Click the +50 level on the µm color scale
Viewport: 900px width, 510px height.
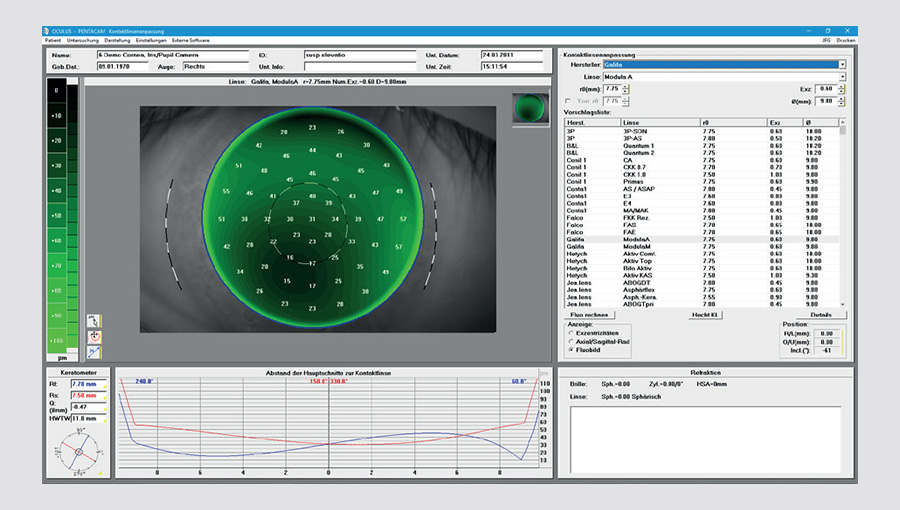pos(56,216)
